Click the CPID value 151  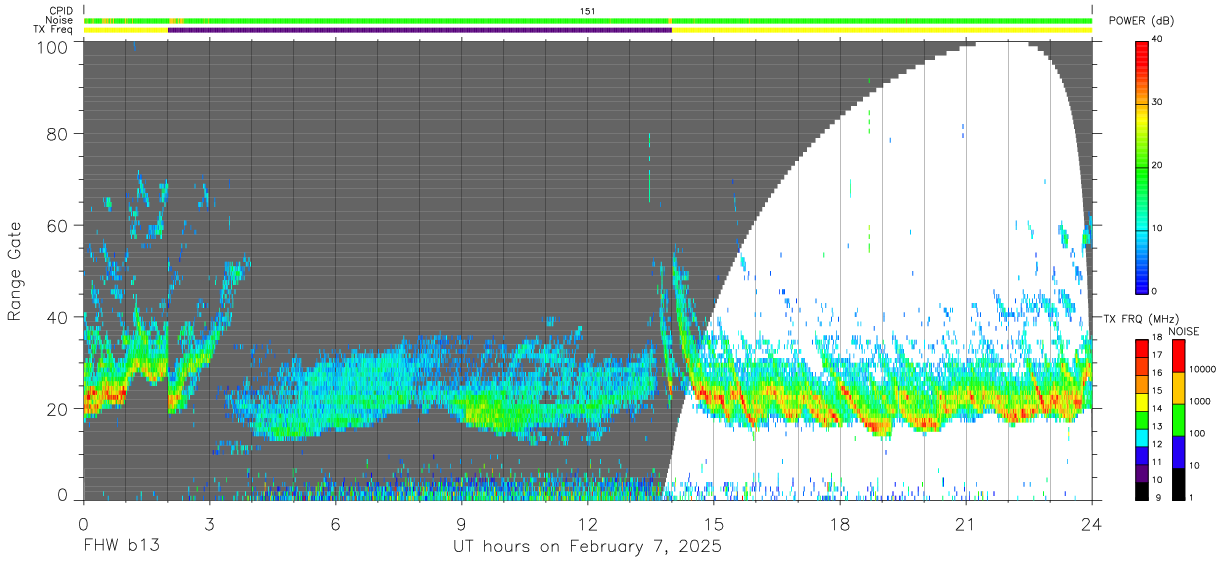point(588,11)
